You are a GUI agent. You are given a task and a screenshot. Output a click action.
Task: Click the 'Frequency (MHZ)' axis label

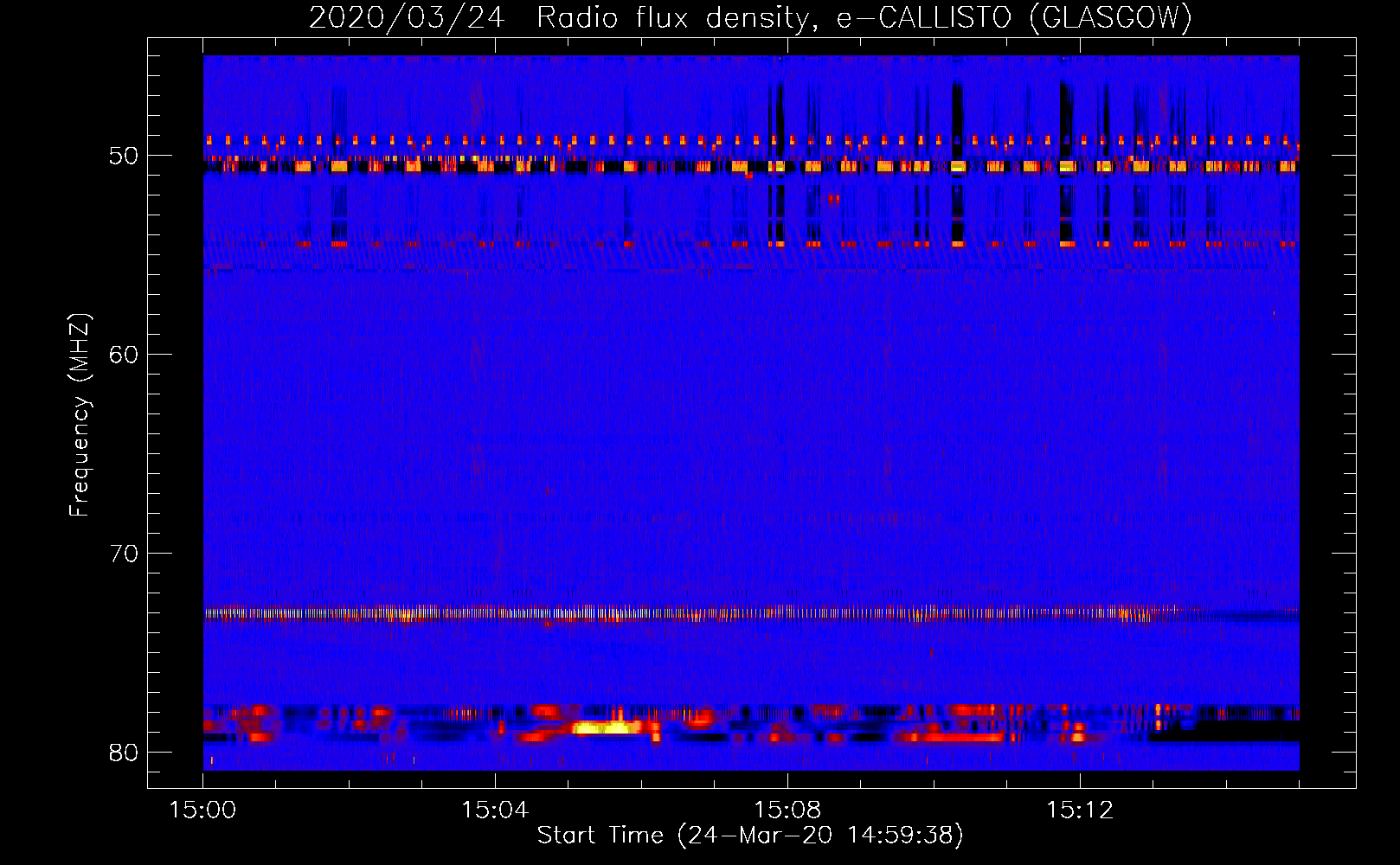point(80,415)
